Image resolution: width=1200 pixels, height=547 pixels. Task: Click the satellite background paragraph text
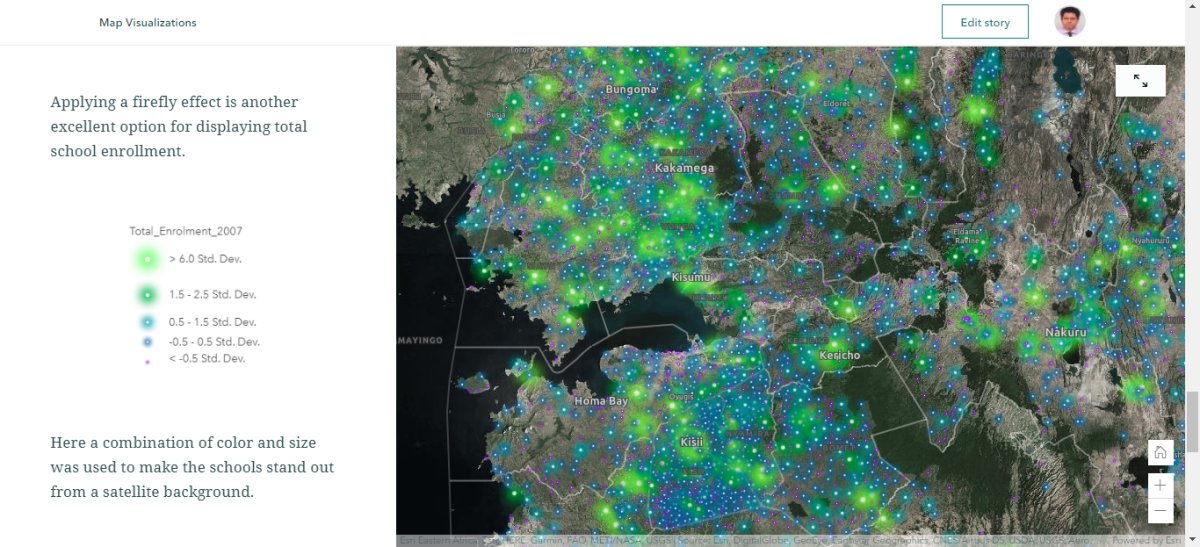click(192, 467)
